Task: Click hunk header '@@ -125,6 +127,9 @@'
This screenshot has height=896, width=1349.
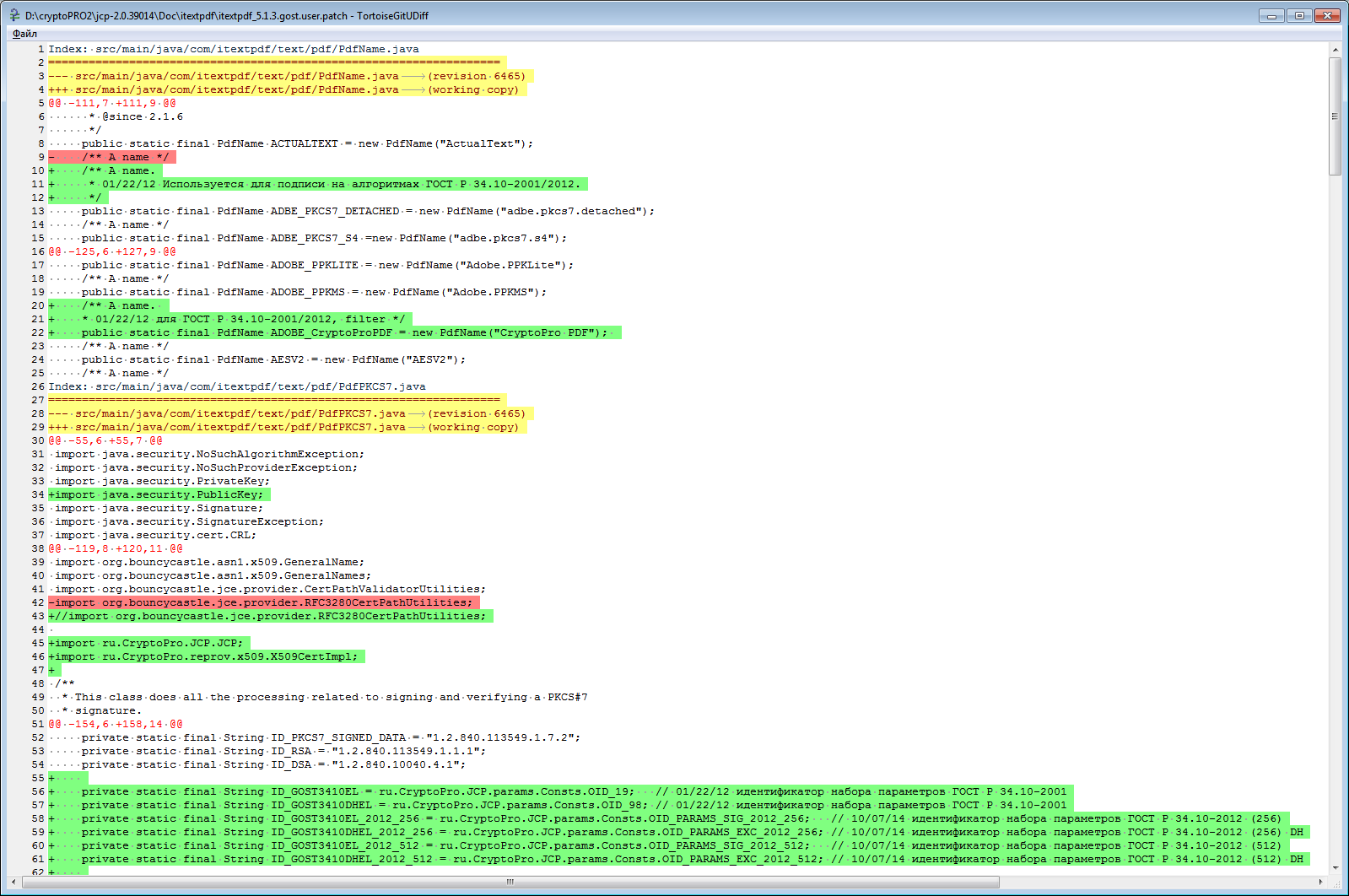Action: pos(112,251)
